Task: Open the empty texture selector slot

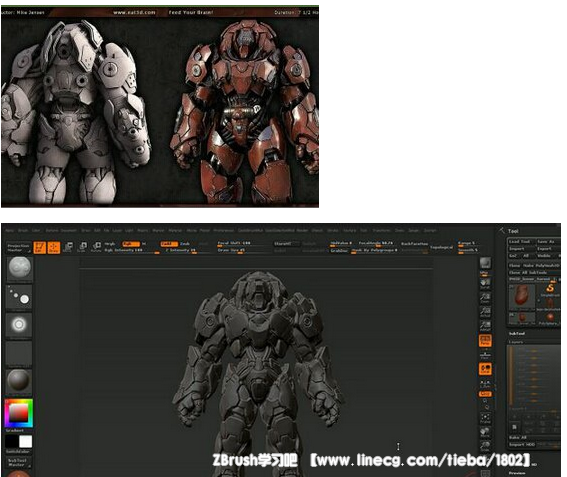Action: [x=20, y=354]
